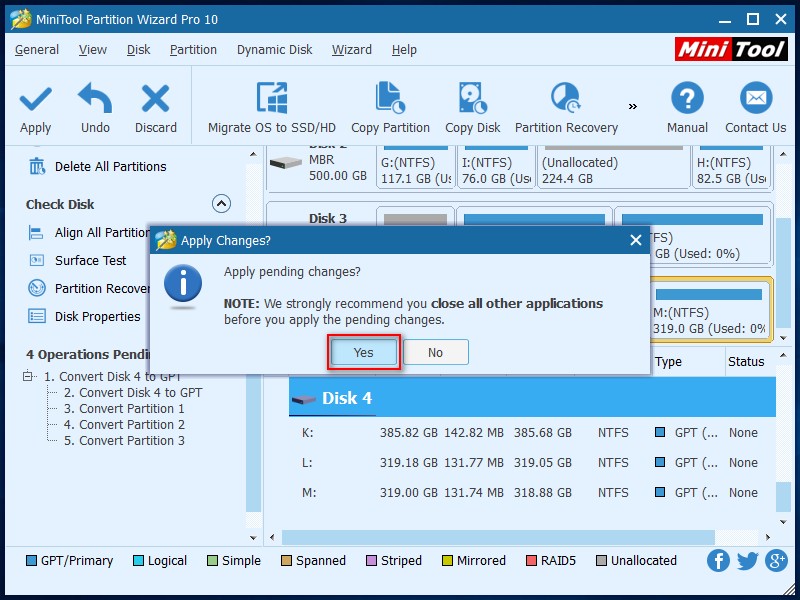The width and height of the screenshot is (800, 600).
Task: Open the Help menu
Action: [404, 49]
